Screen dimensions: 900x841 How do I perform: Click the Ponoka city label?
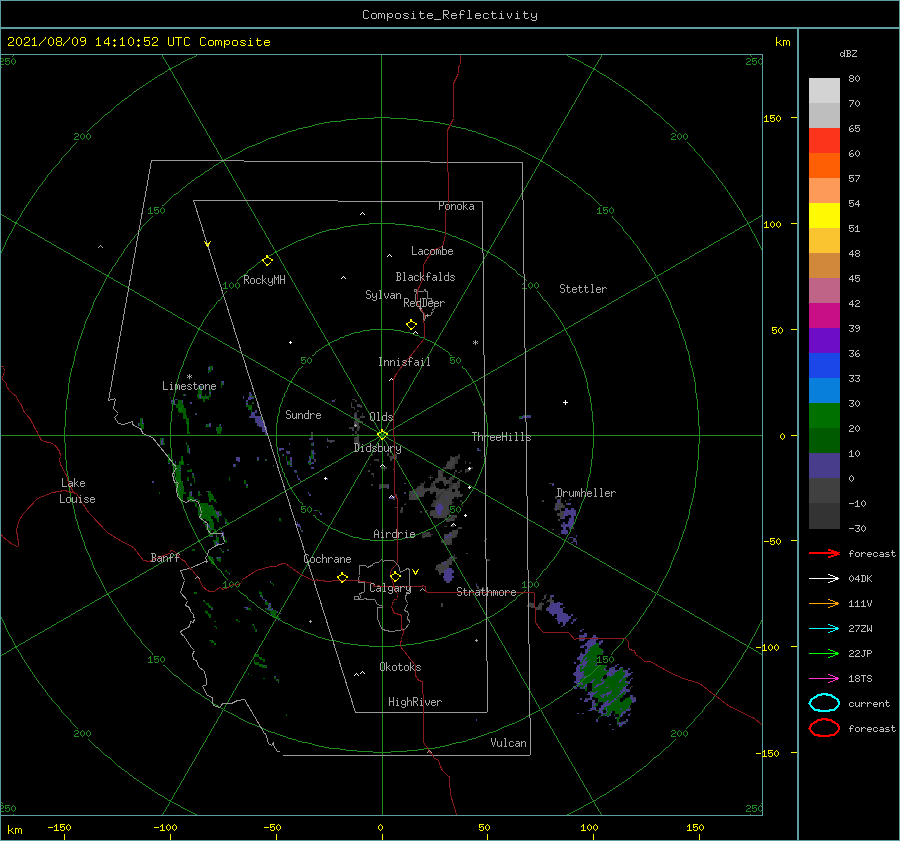[456, 206]
